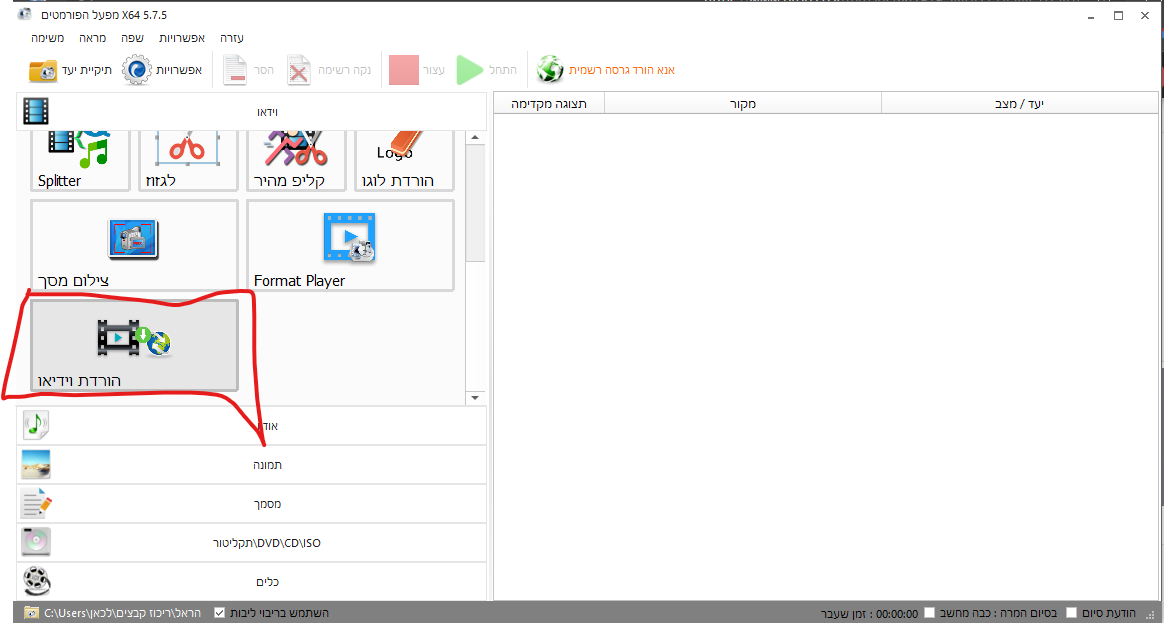This screenshot has height=623, width=1164.
Task: Click the התחל start button
Action: 486,71
